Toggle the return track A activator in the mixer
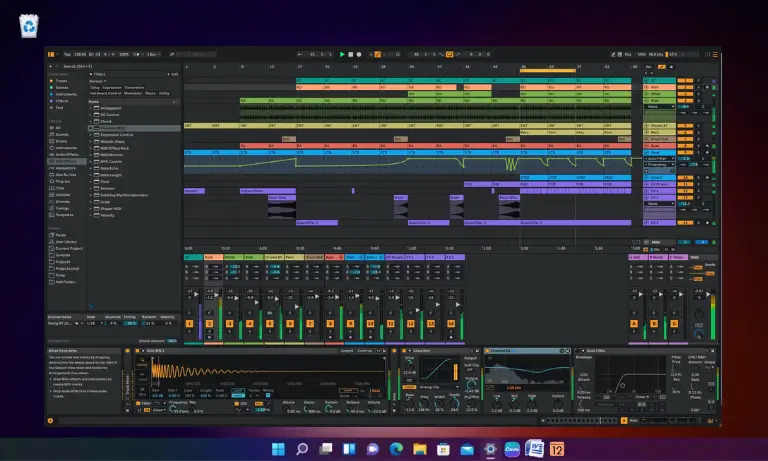This screenshot has height=461, width=768. (634, 324)
